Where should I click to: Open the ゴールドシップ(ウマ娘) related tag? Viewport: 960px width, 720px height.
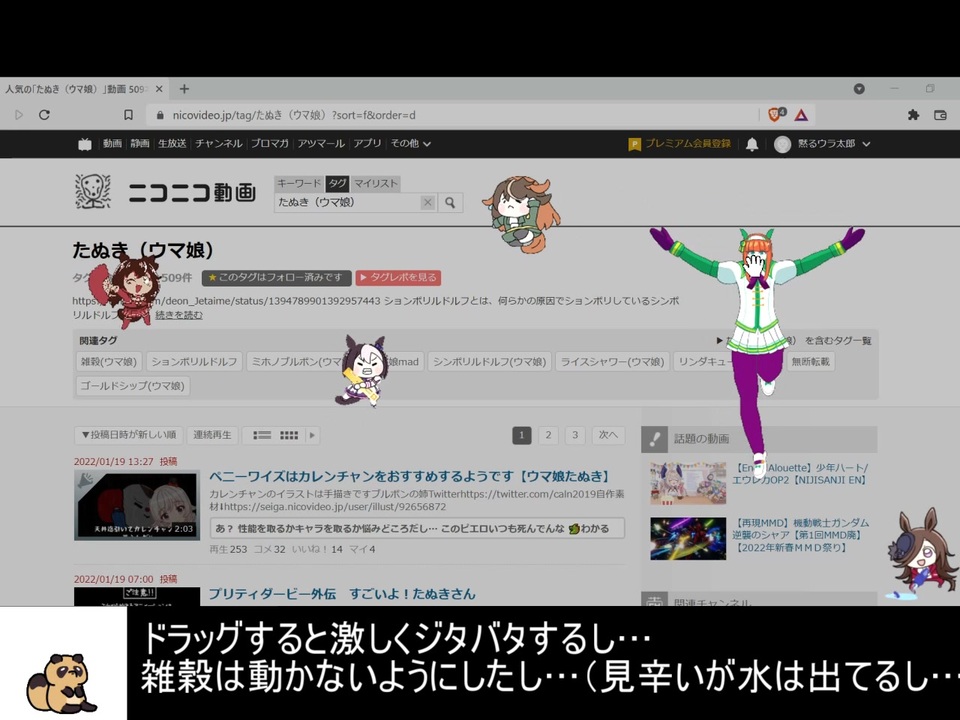(132, 386)
